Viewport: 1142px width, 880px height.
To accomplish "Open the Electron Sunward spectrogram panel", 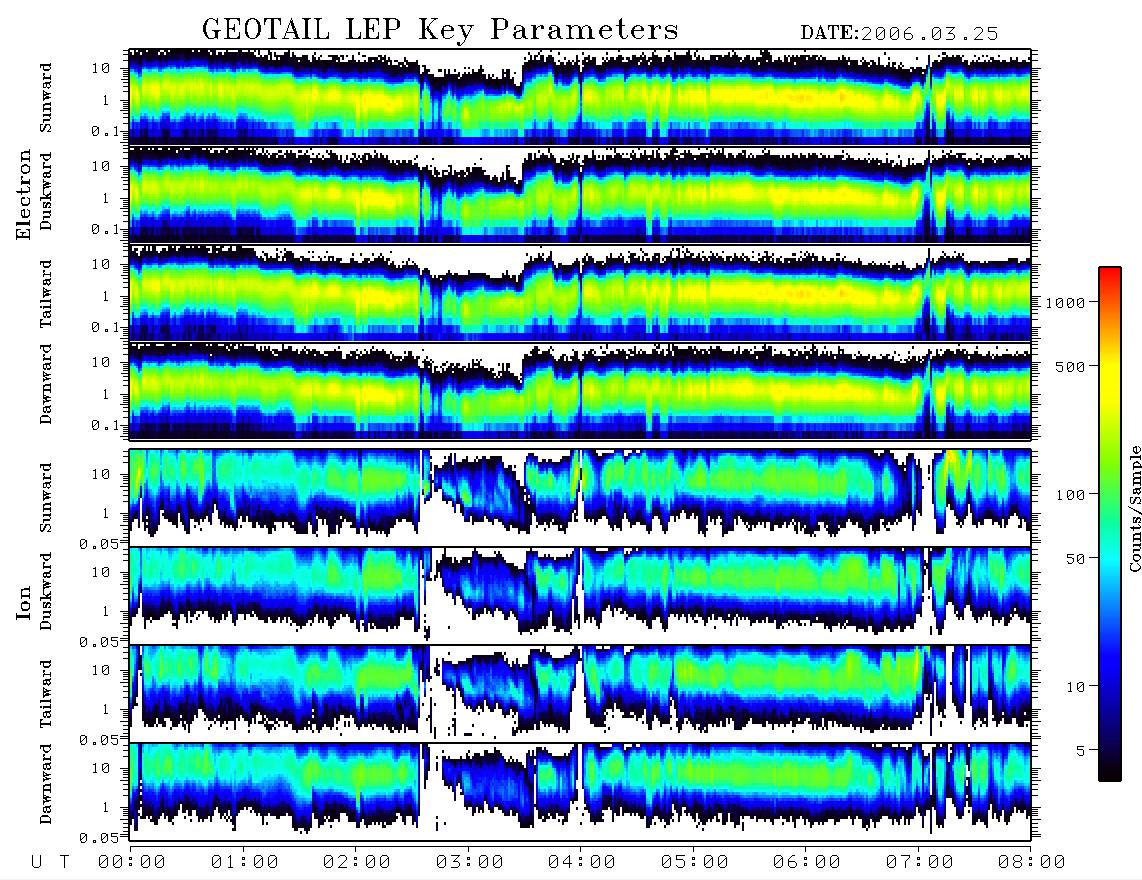I will click(x=580, y=96).
